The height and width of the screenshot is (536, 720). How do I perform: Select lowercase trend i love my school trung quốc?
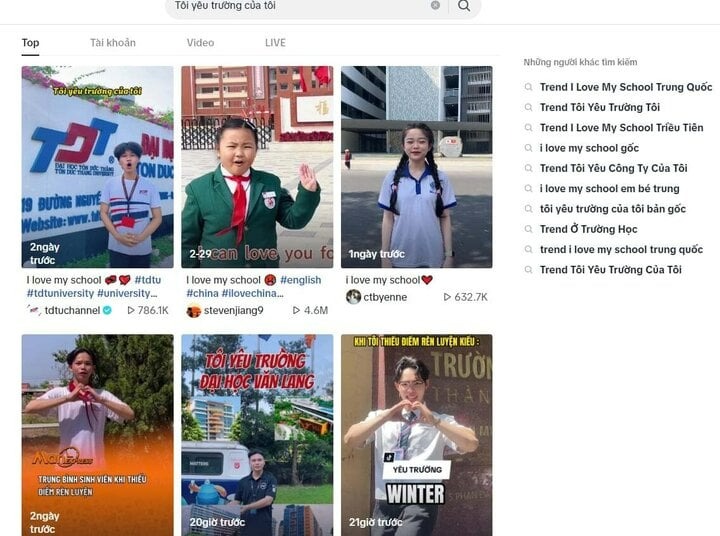click(621, 249)
